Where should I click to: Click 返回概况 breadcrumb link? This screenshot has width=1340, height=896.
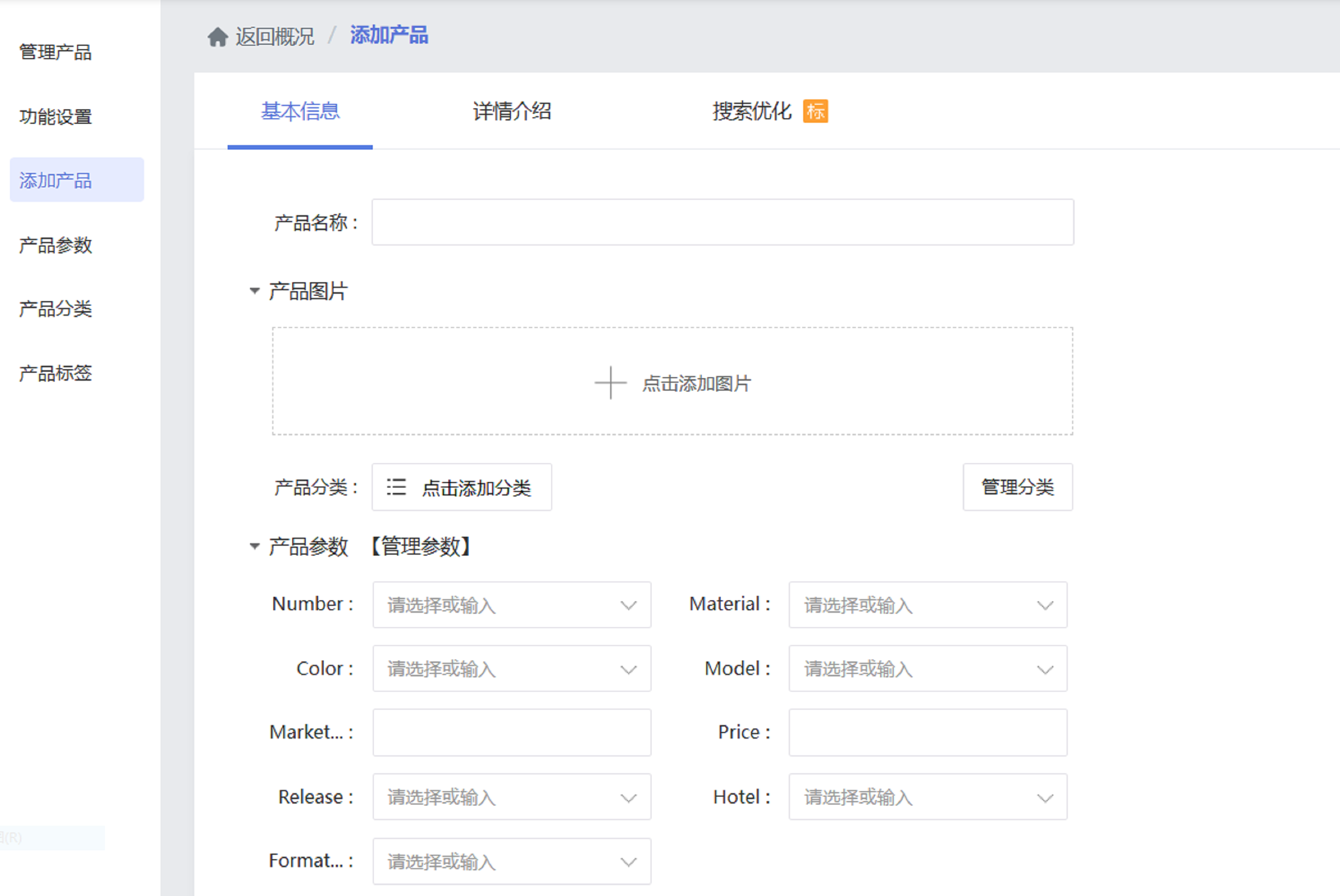[x=274, y=37]
